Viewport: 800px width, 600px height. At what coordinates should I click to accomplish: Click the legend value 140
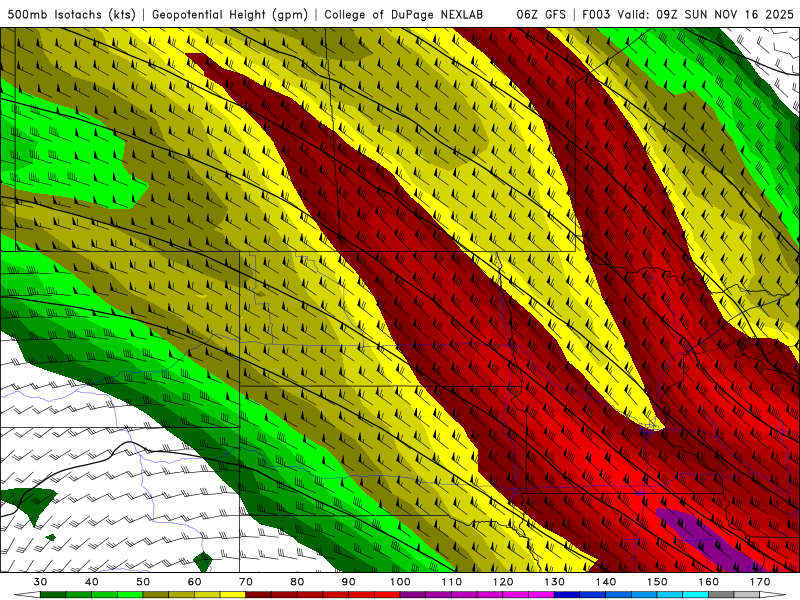tap(606, 582)
